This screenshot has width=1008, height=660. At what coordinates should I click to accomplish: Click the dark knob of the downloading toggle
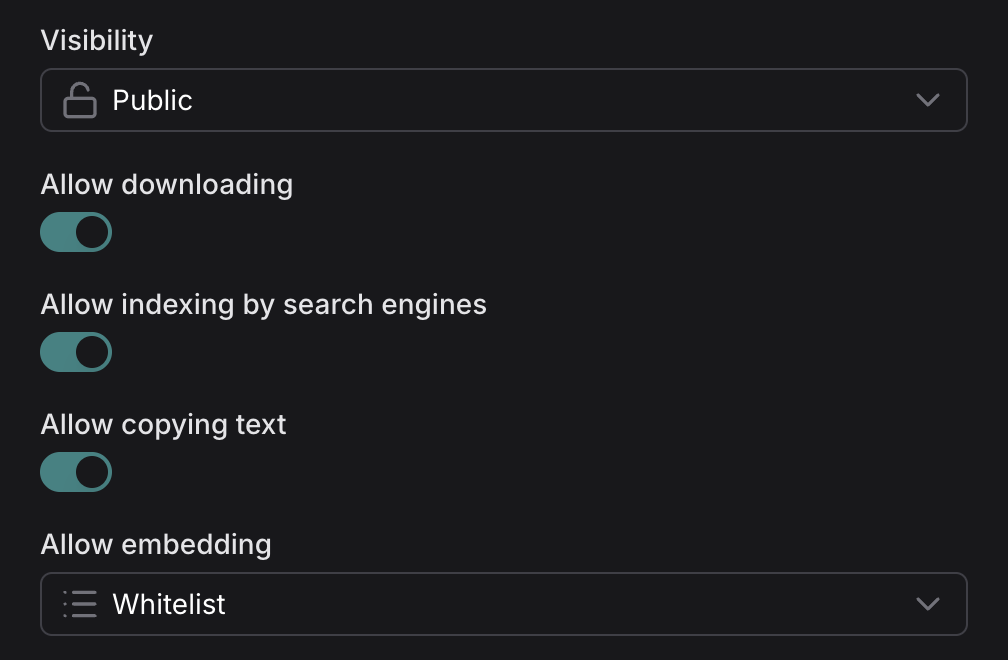coord(92,232)
